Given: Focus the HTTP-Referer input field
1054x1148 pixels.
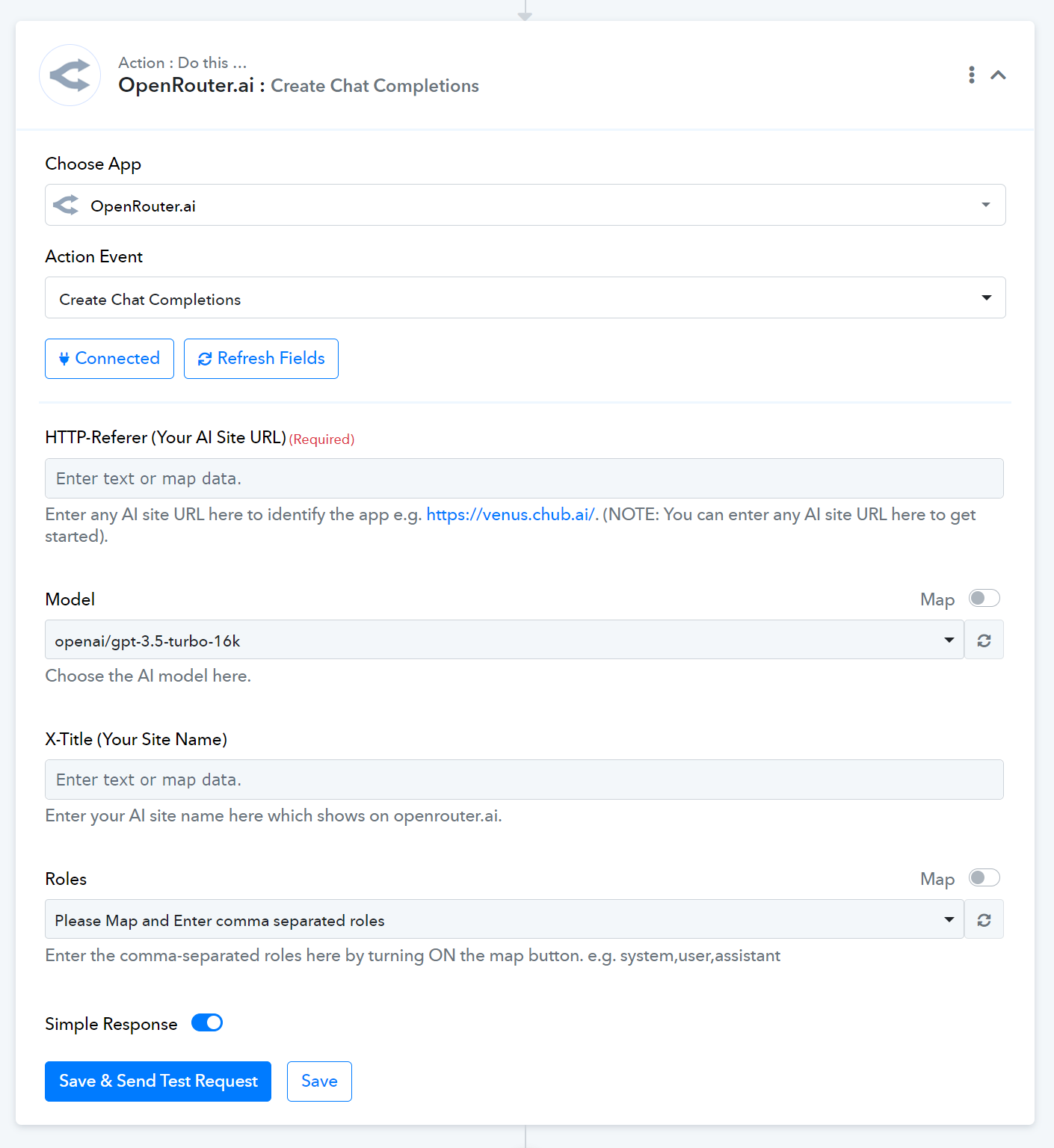Looking at the screenshot, I should pos(524,478).
